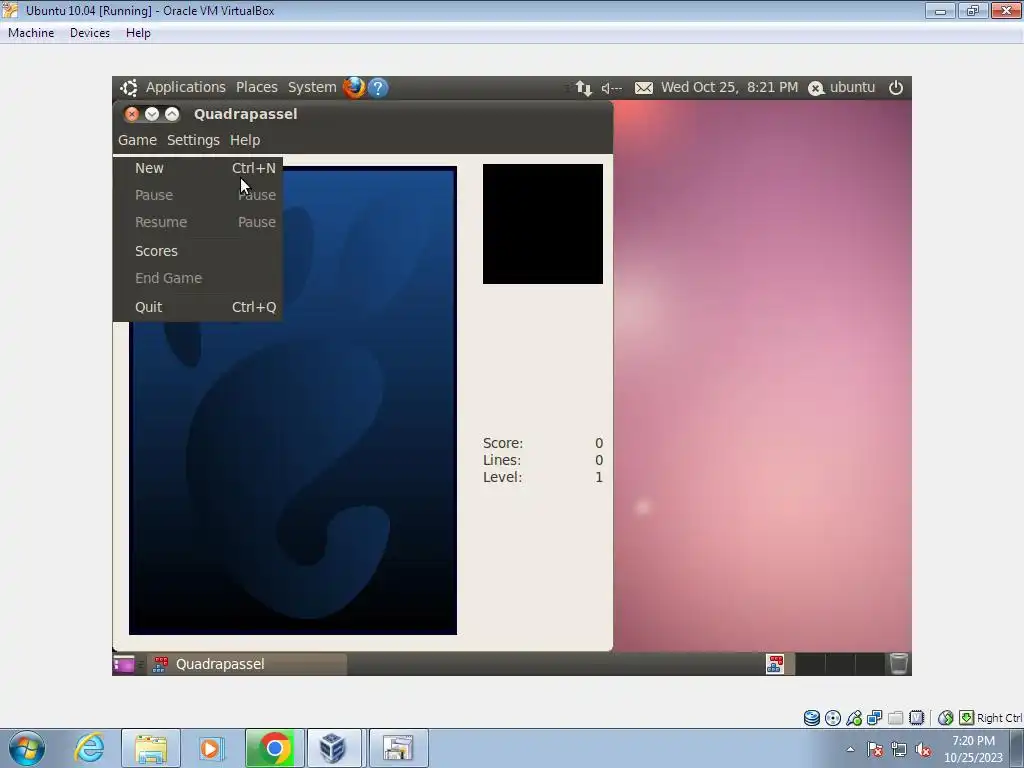Viewport: 1024px width, 768px height.
Task: Click the VirtualBox shared folders icon
Action: click(x=895, y=718)
